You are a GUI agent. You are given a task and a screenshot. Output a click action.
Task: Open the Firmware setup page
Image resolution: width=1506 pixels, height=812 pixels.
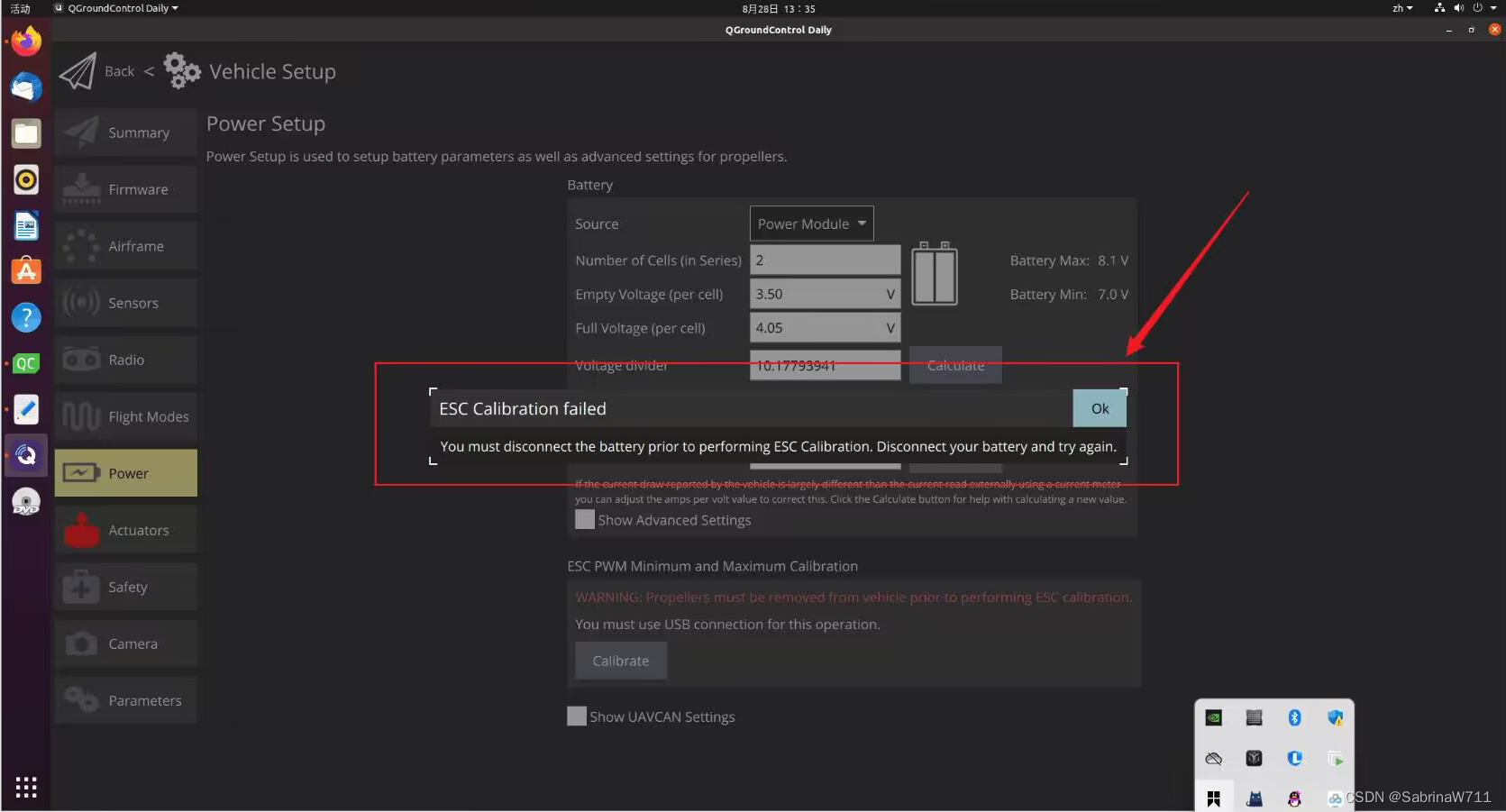click(x=126, y=189)
